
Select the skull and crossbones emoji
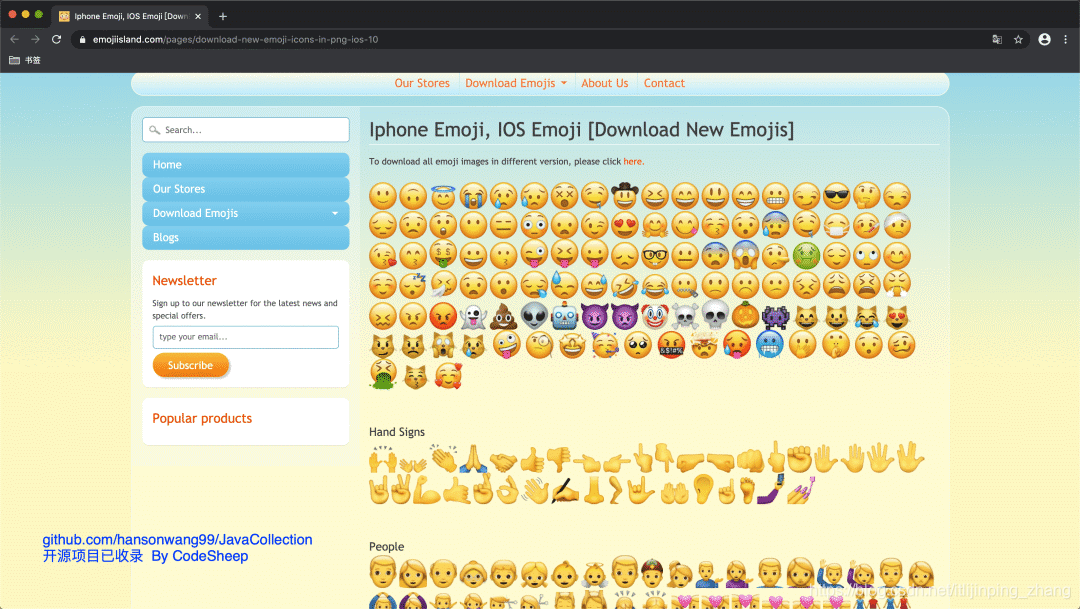(x=685, y=316)
